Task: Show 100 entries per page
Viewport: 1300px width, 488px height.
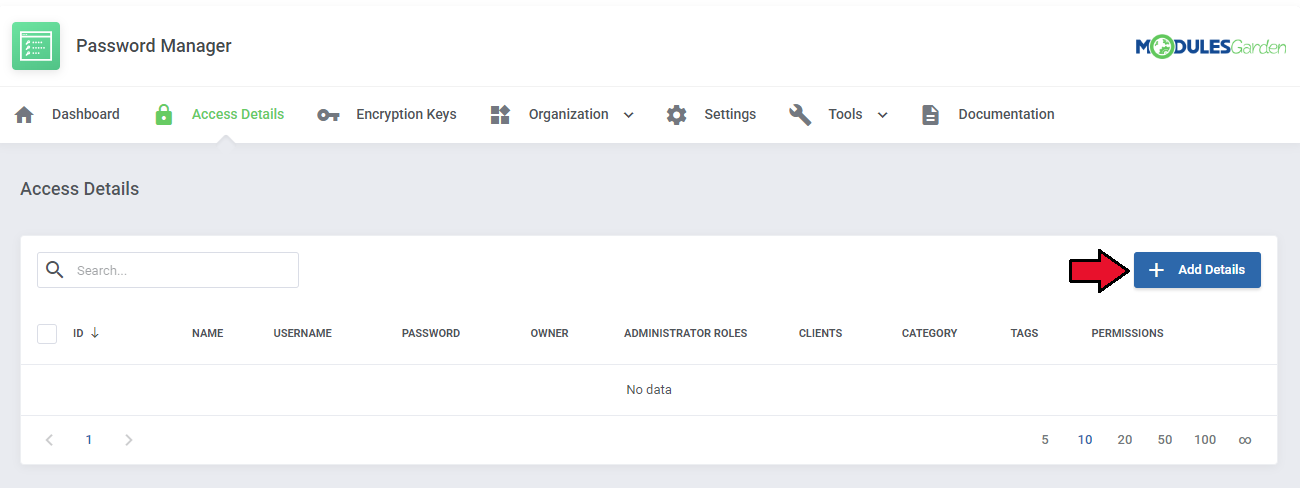Action: coord(1205,440)
